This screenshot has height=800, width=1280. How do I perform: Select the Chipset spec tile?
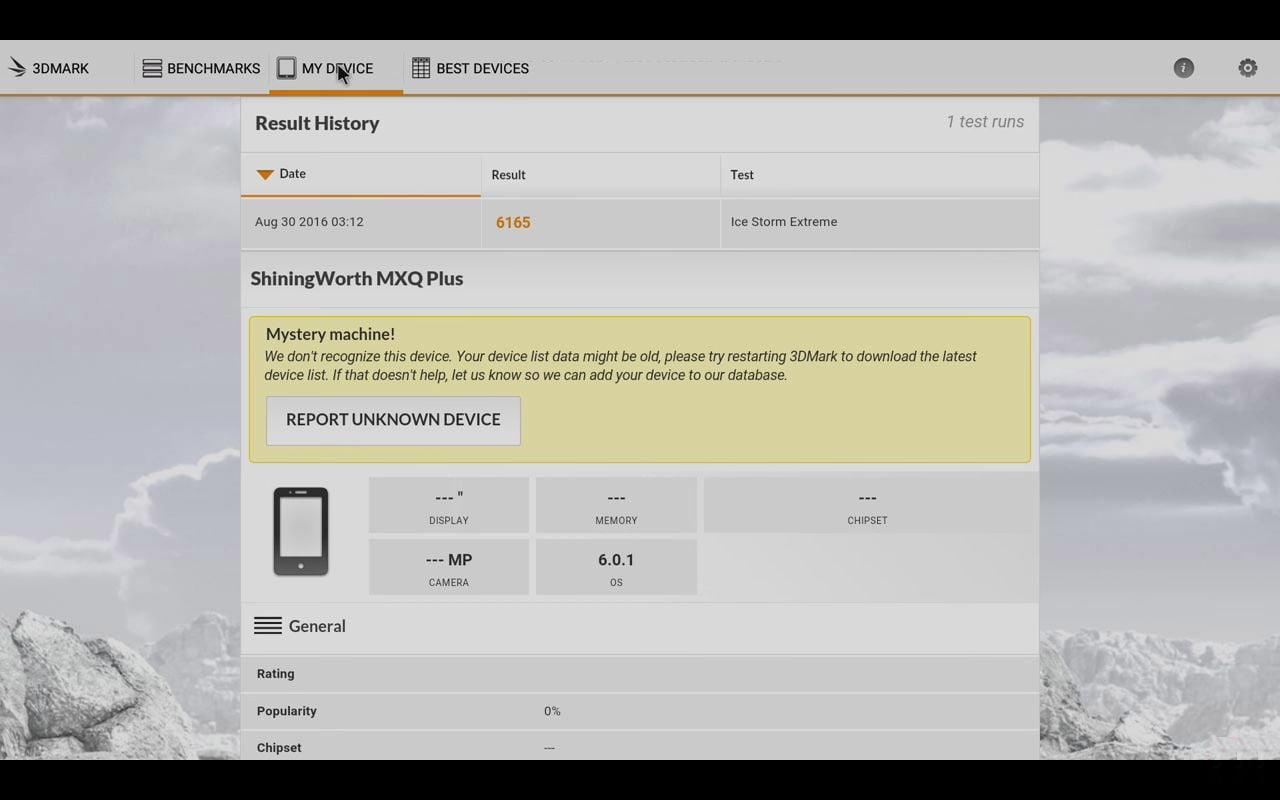point(867,505)
